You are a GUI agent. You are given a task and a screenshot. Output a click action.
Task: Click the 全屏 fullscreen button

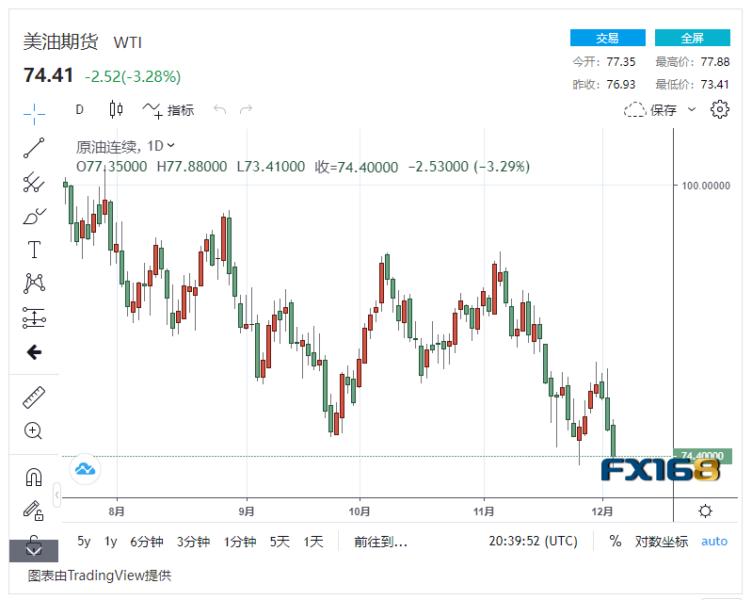coord(693,38)
